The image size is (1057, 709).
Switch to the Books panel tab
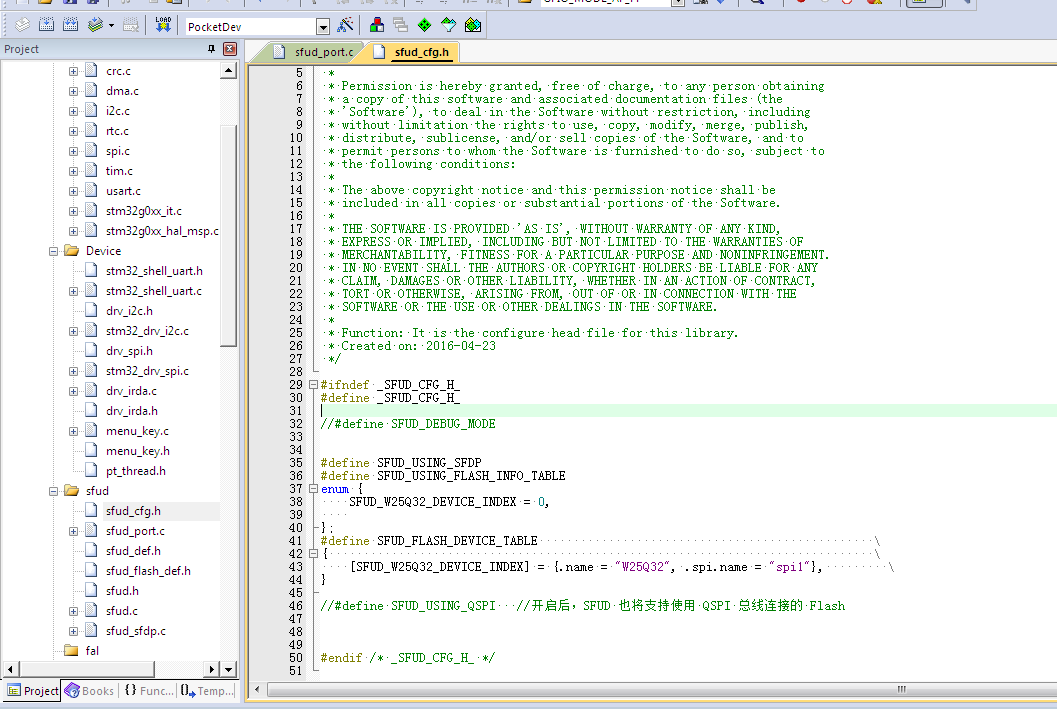(90, 691)
